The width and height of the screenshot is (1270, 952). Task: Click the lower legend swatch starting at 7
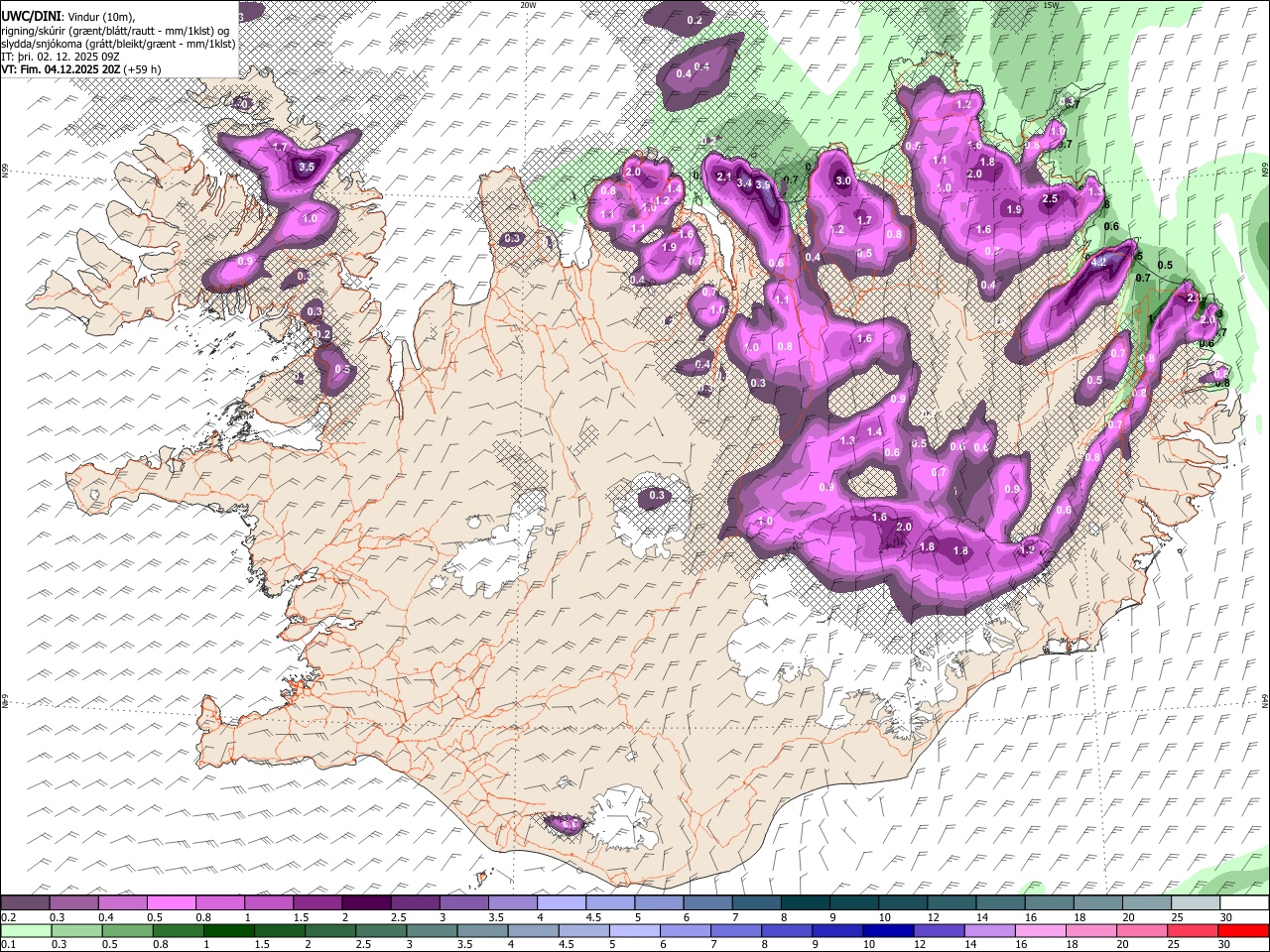coord(735,930)
